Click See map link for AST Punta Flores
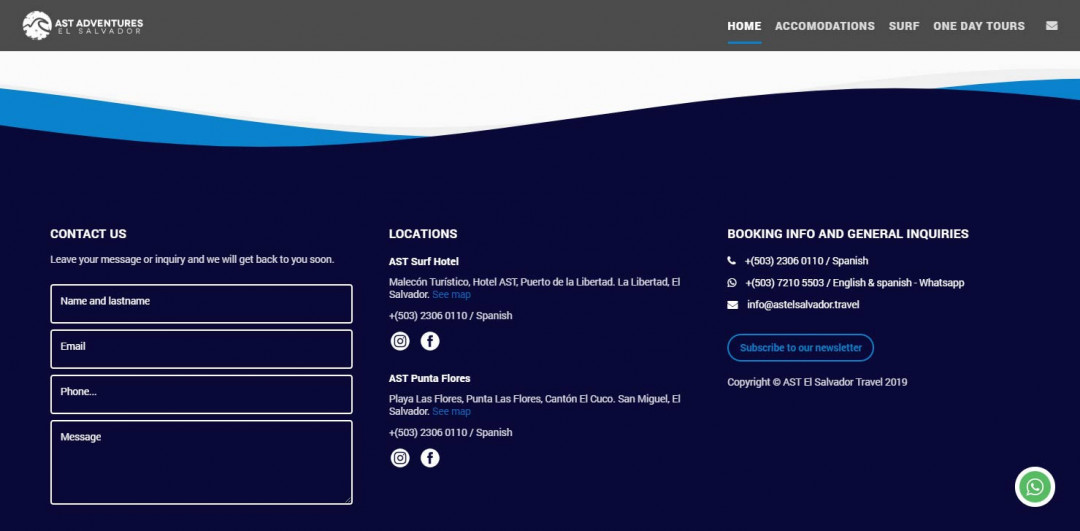The height and width of the screenshot is (531, 1080). 451,411
